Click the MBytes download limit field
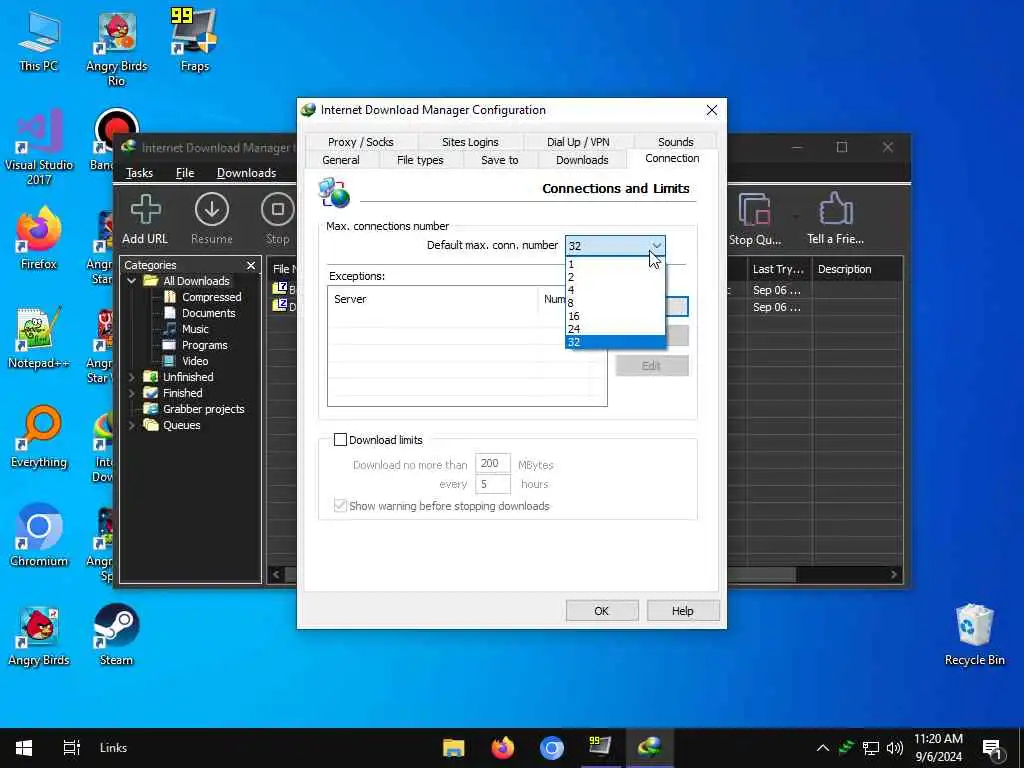1024x768 pixels. (x=492, y=464)
